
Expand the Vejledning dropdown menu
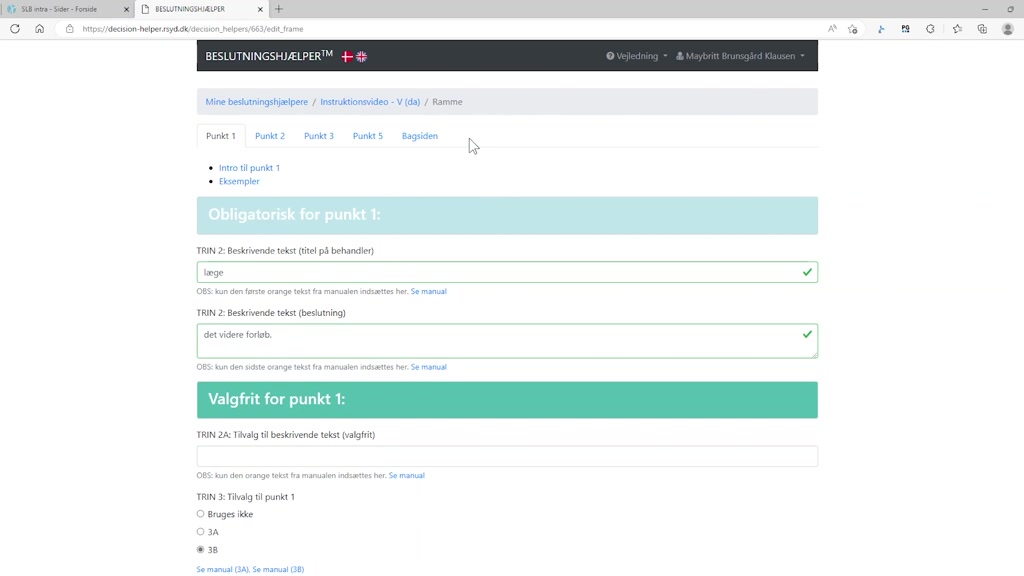coord(637,56)
